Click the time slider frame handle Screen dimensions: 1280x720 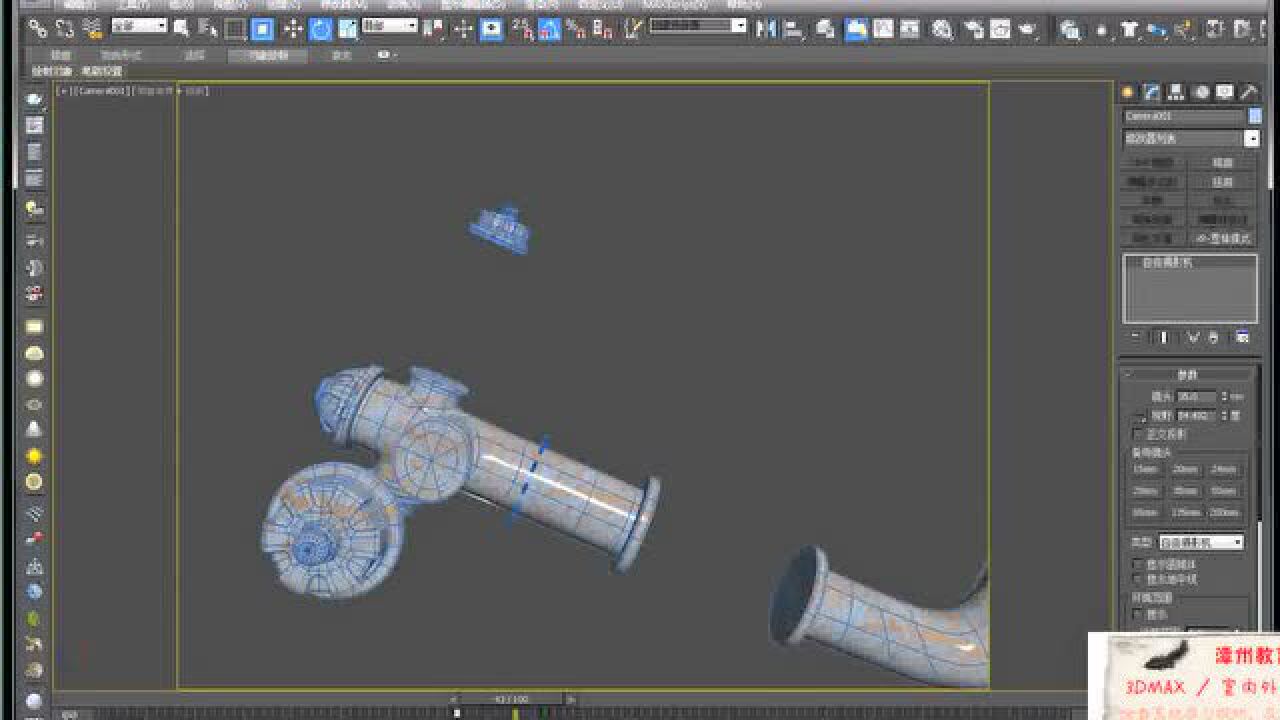[512, 699]
